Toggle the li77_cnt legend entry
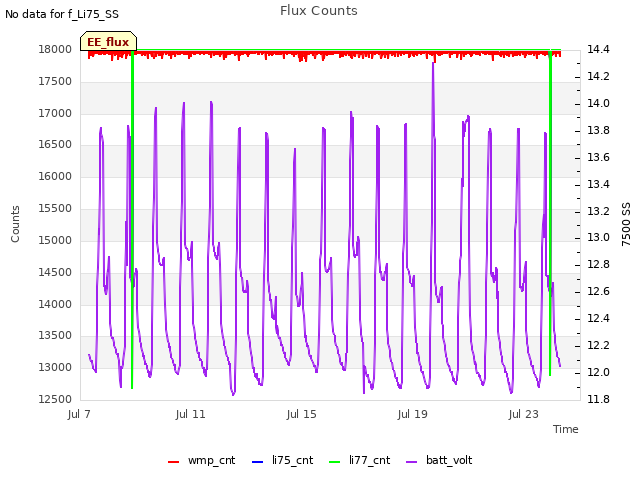The image size is (640, 480). tap(360, 460)
